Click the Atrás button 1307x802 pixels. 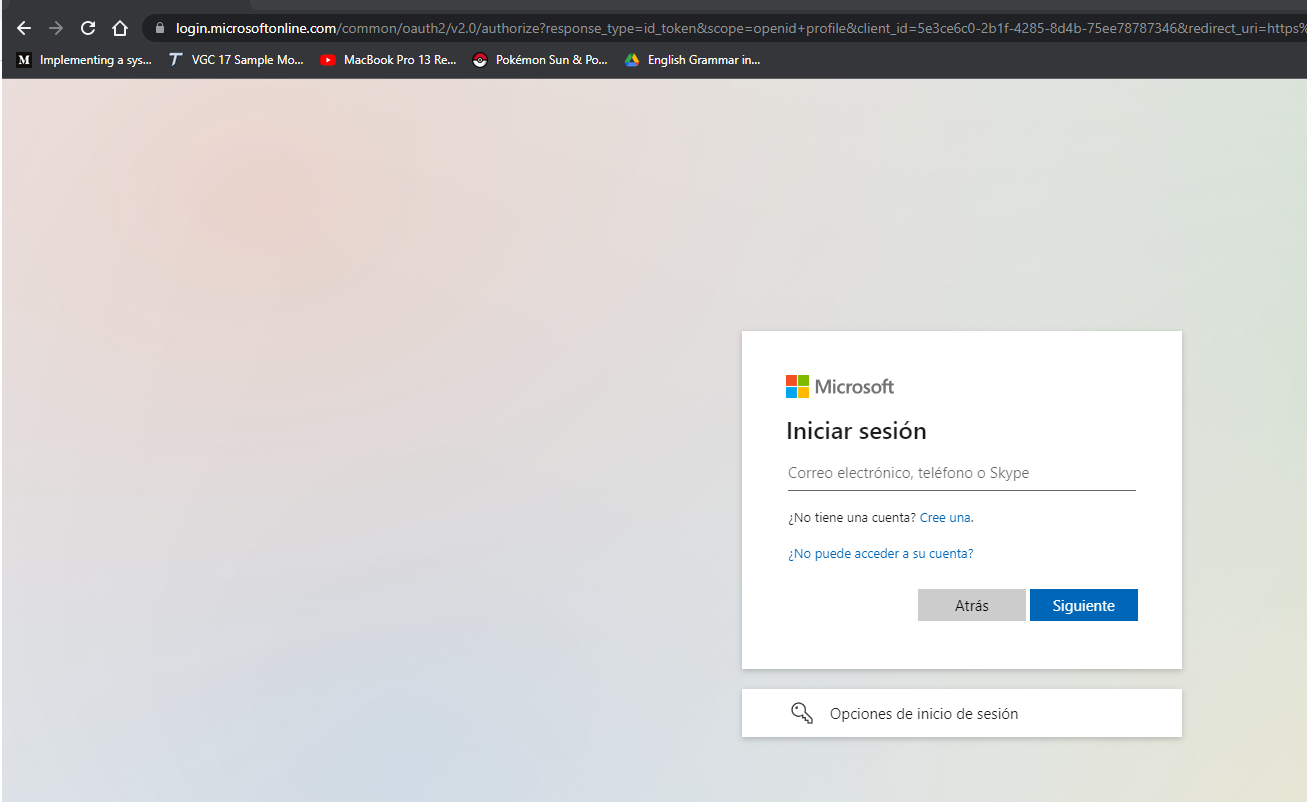pos(972,605)
